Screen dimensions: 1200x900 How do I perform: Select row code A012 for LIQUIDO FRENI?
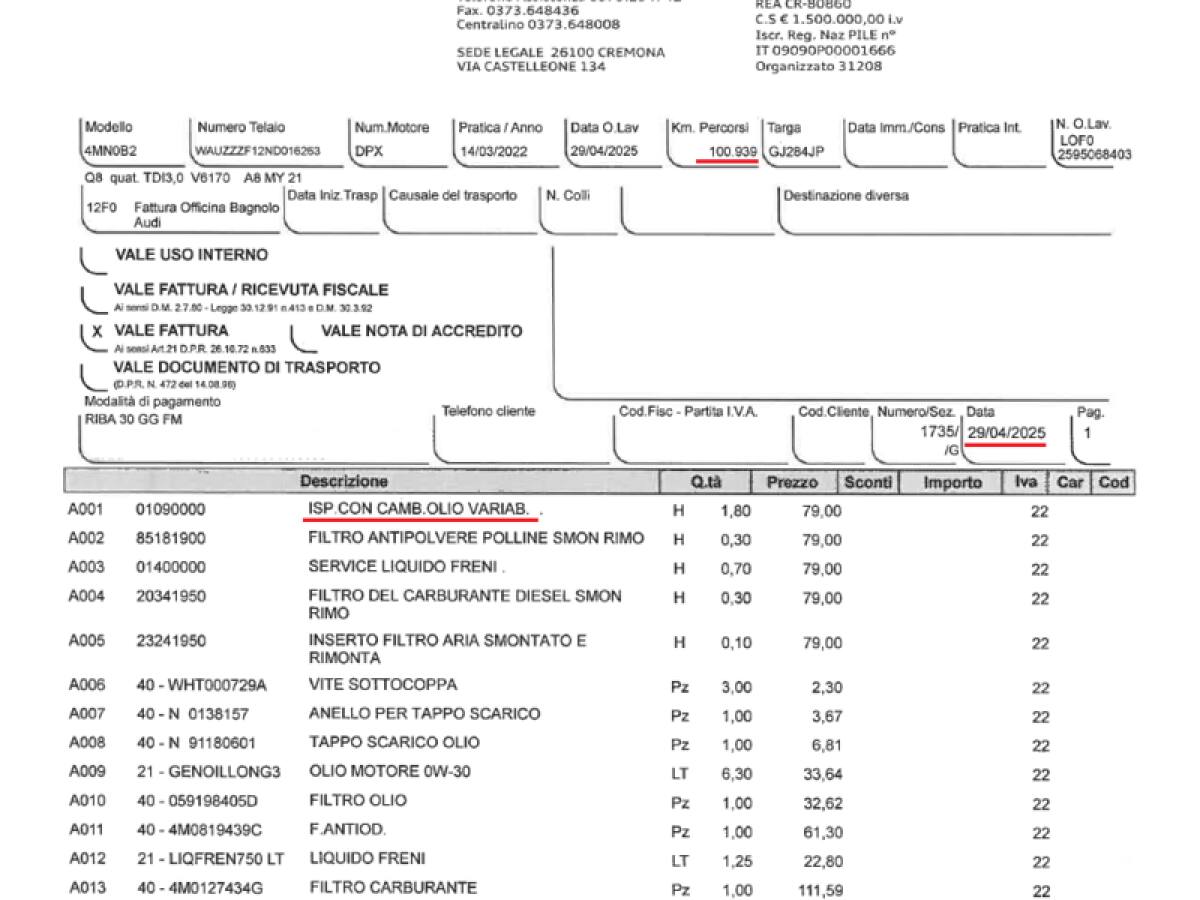[x=86, y=859]
